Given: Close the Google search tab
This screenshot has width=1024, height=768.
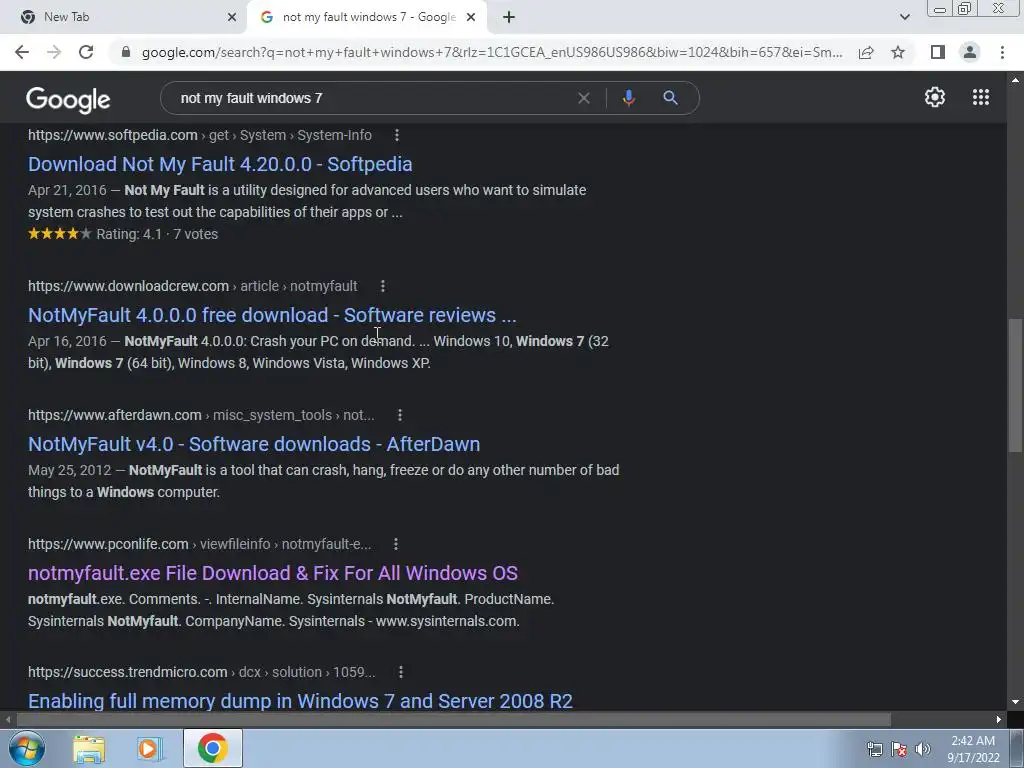Looking at the screenshot, I should [x=471, y=17].
